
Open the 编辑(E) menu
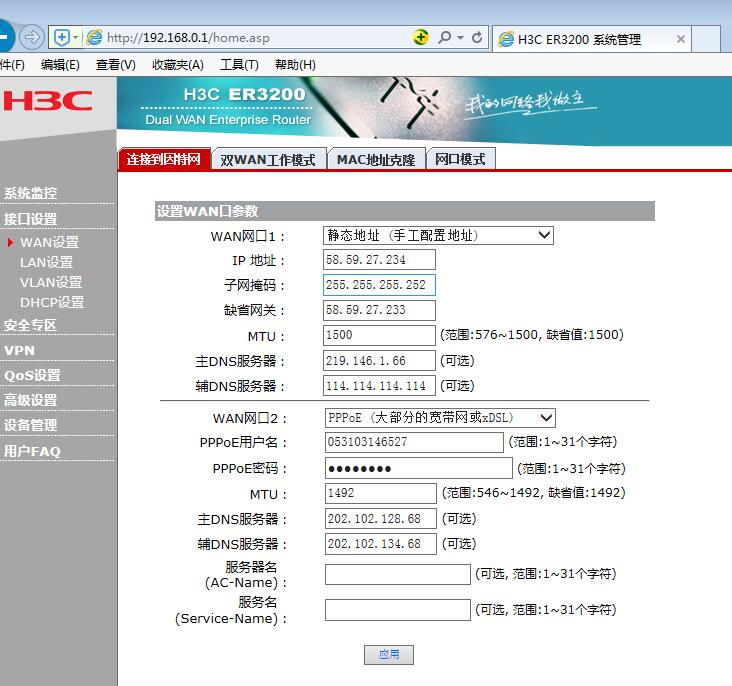60,64
